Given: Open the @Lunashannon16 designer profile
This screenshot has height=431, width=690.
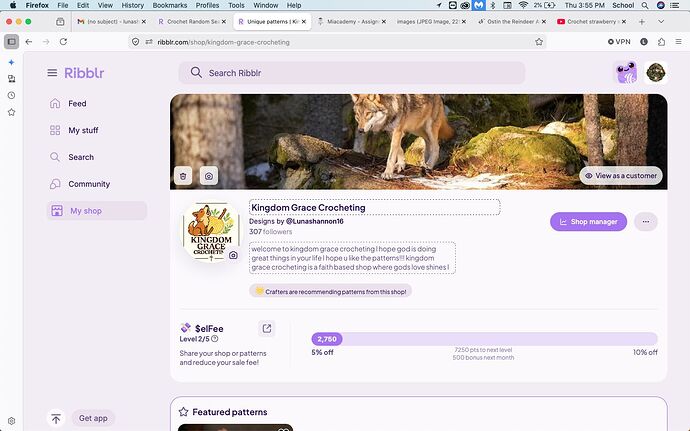Looking at the screenshot, I should tap(315, 221).
